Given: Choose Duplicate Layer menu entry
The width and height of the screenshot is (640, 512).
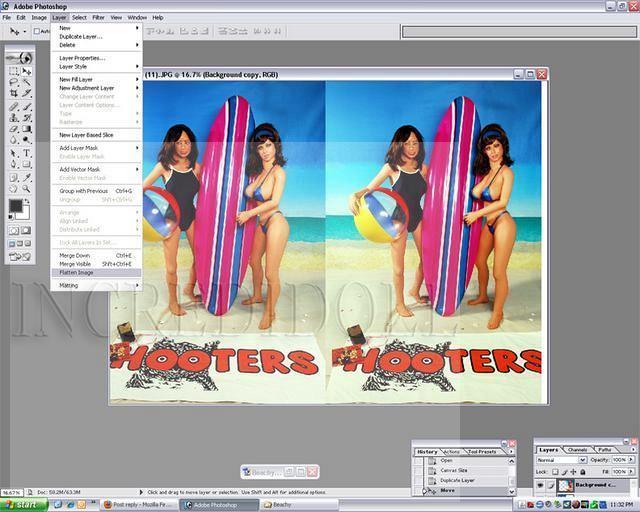Looking at the screenshot, I should pyautogui.click(x=96, y=37).
